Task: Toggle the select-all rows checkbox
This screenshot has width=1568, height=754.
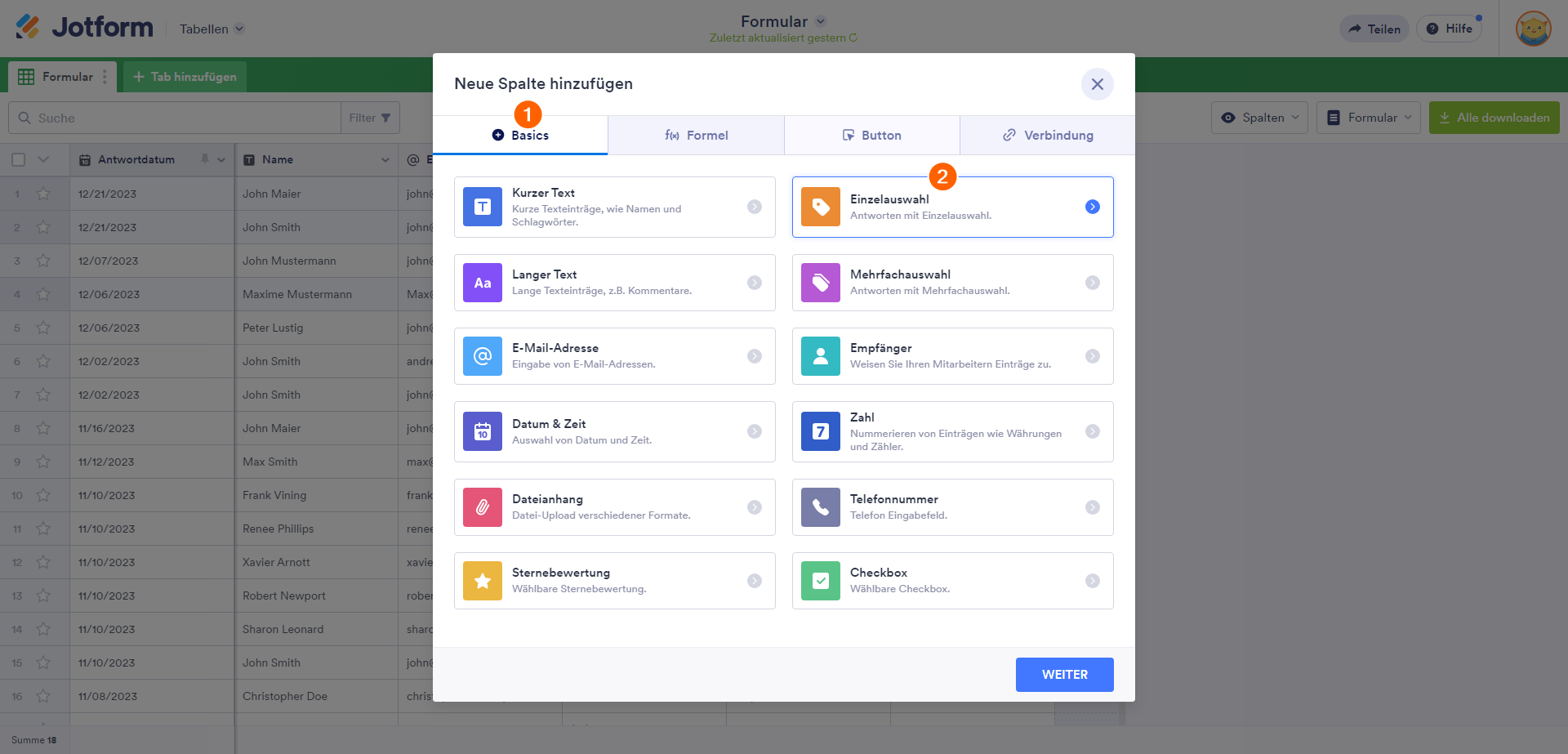Action: [18, 160]
